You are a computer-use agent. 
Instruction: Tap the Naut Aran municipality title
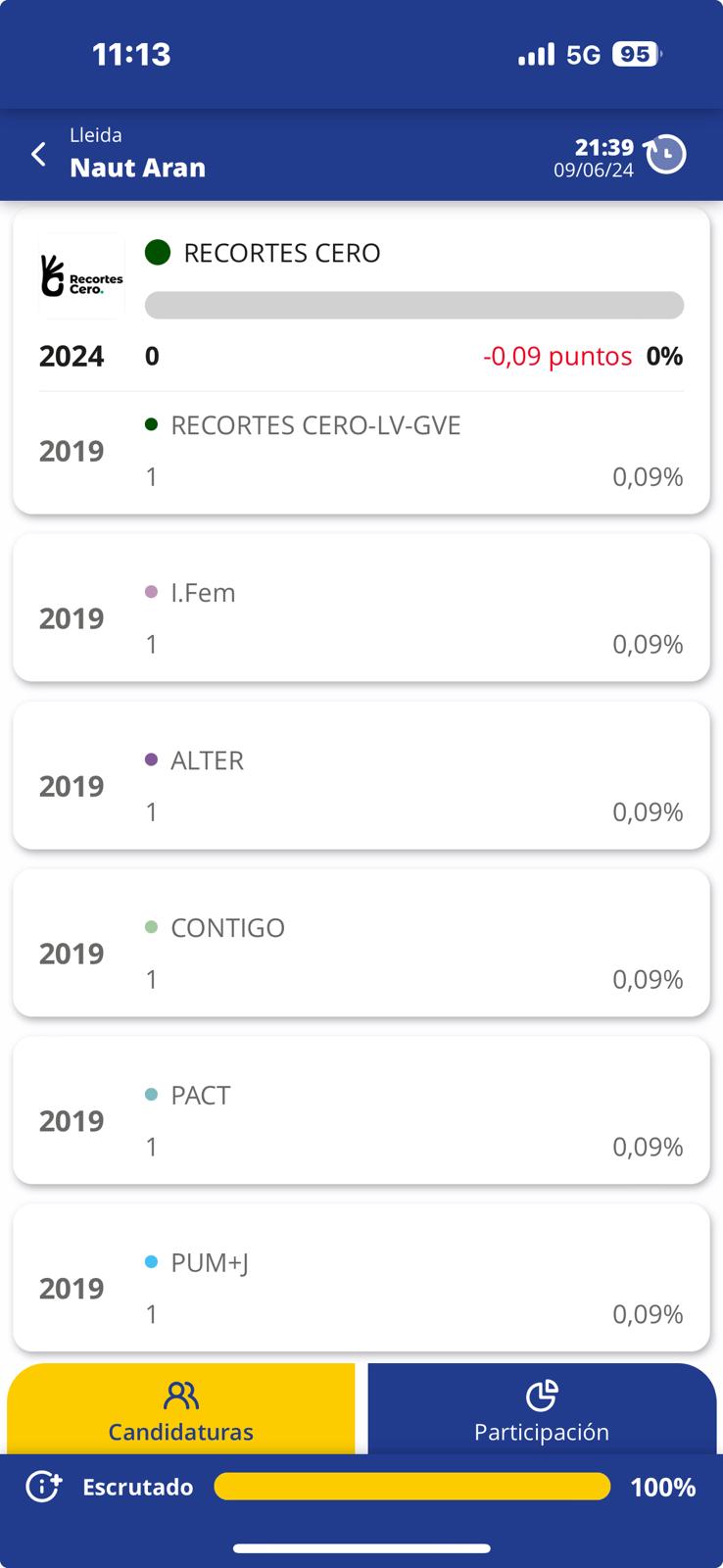[x=138, y=168]
